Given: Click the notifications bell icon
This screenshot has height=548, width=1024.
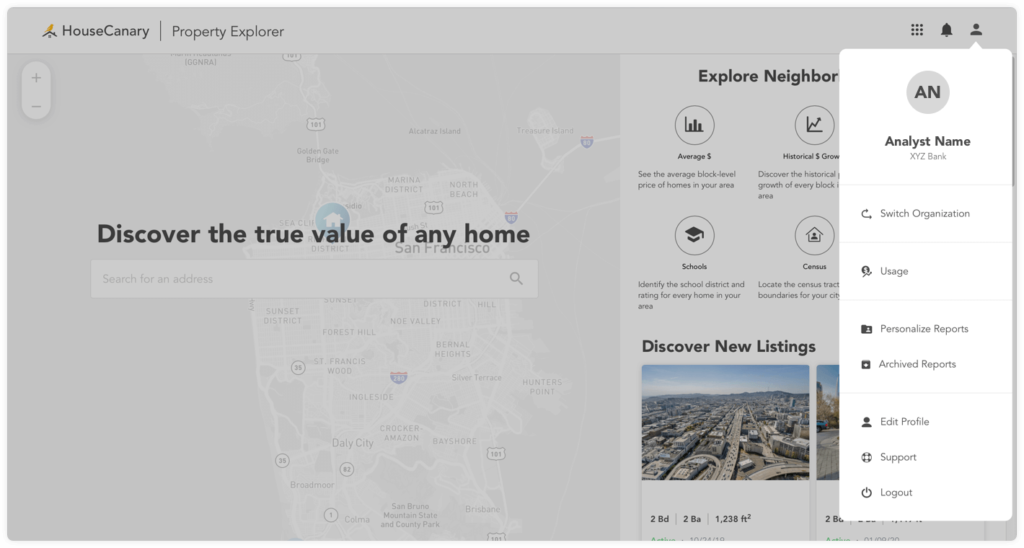Looking at the screenshot, I should (x=946, y=30).
